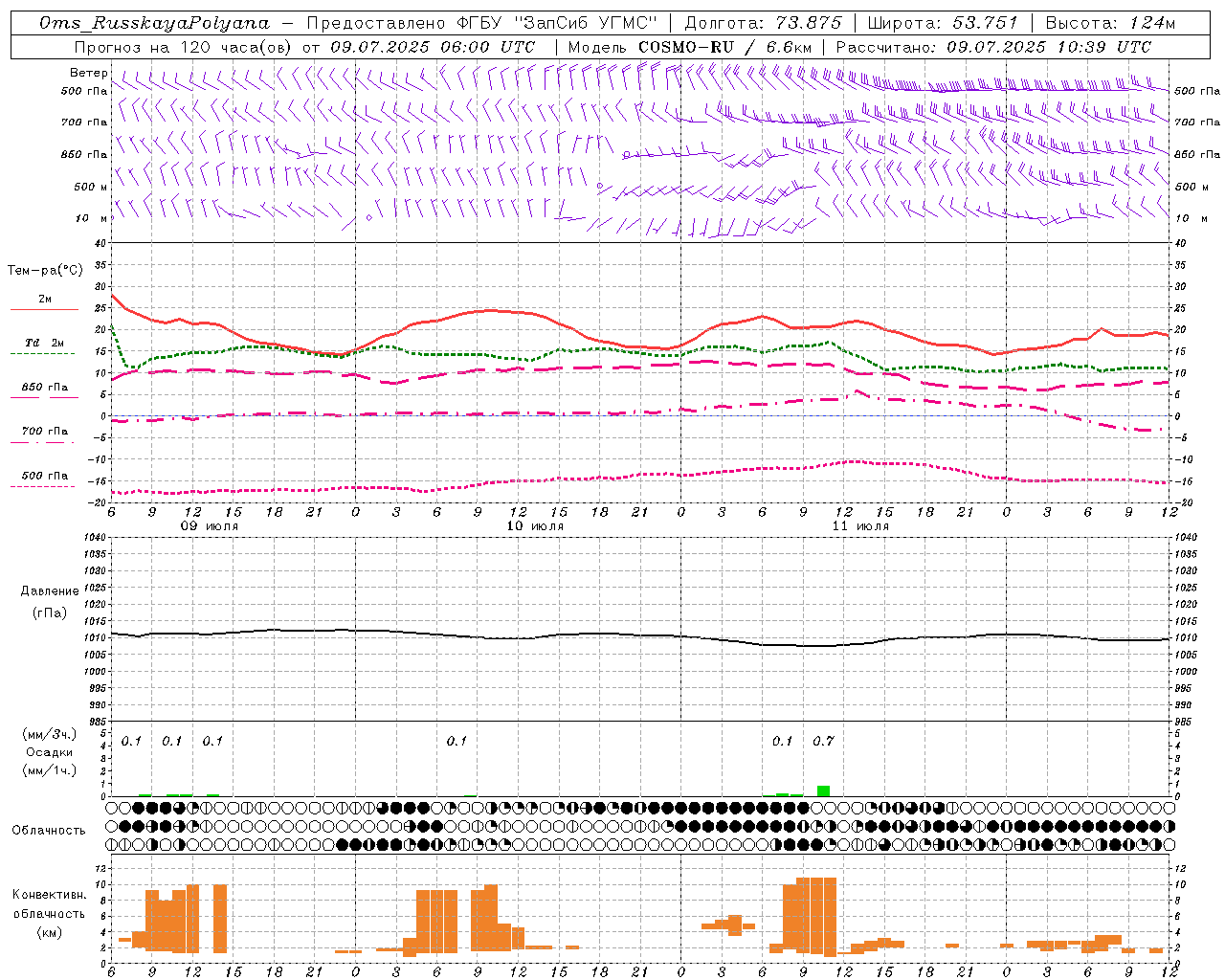Click the station name Oms_RusskayaPolyana
The image size is (1225, 980).
155,22
